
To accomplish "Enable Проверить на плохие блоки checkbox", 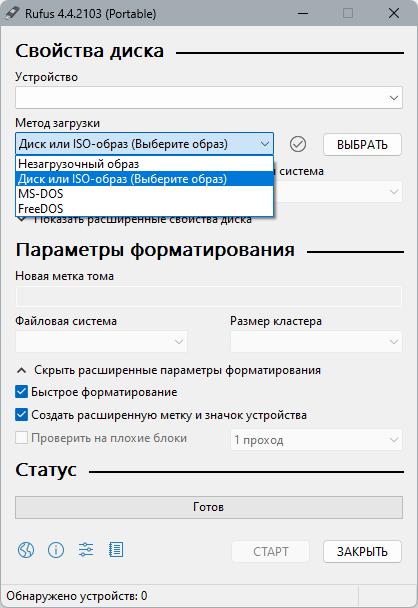I will pos(21,438).
